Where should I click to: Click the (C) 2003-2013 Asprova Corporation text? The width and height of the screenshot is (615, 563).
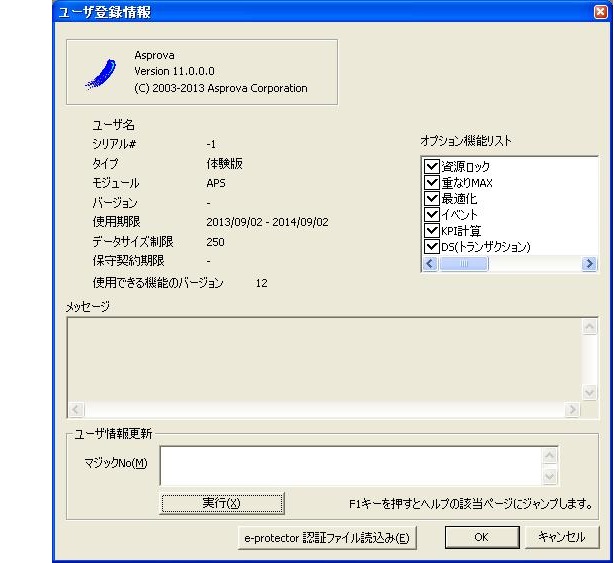click(221, 88)
